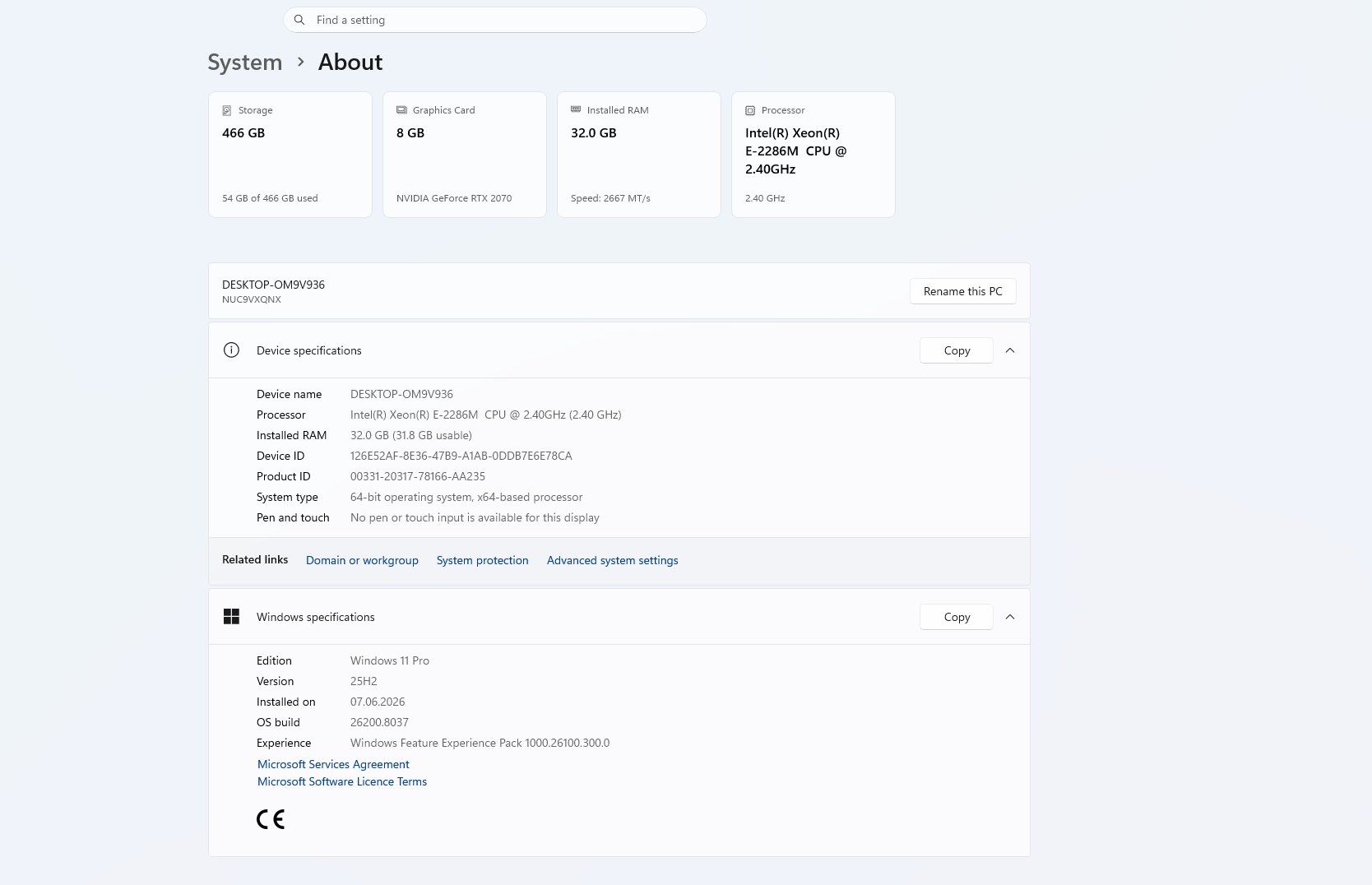Open Microsoft Software Licence Terms link
The image size is (1372, 885).
click(x=342, y=781)
